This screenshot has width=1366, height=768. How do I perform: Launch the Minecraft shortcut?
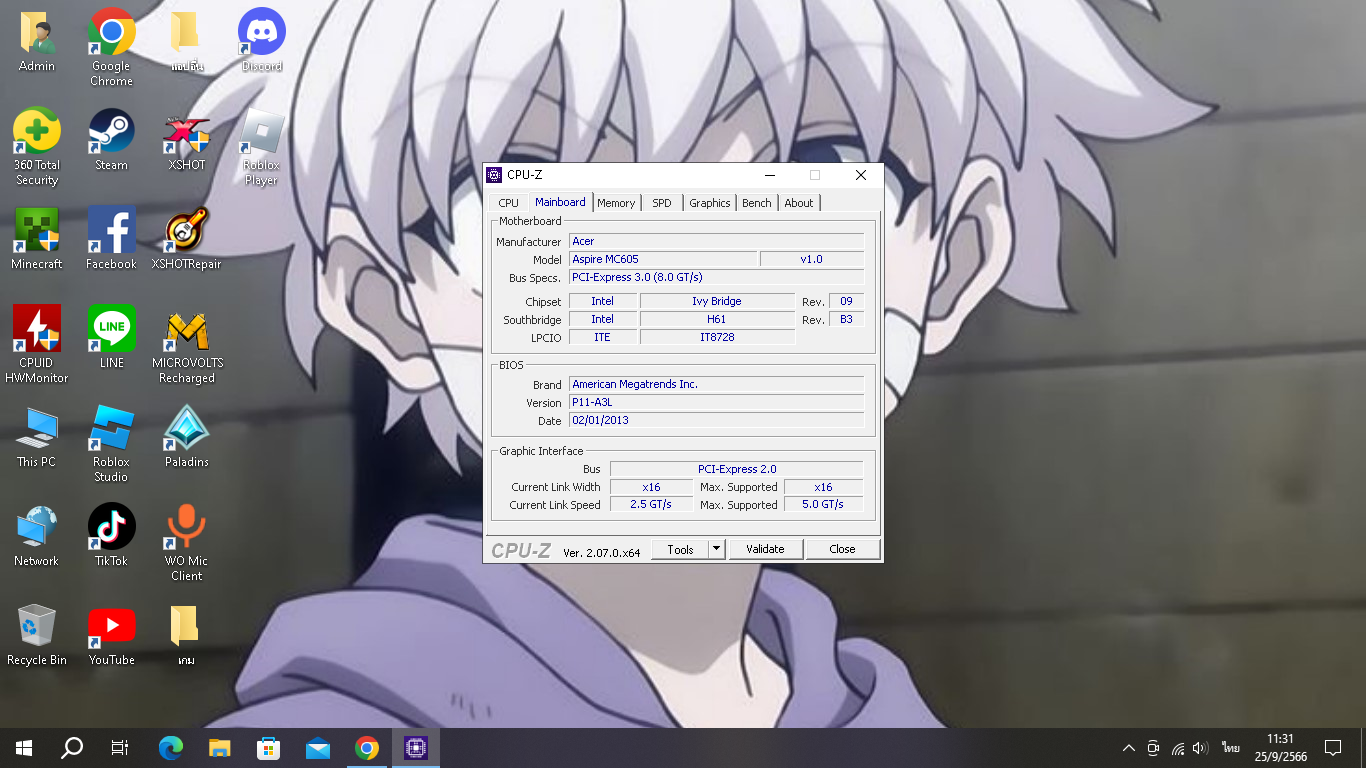[x=37, y=239]
